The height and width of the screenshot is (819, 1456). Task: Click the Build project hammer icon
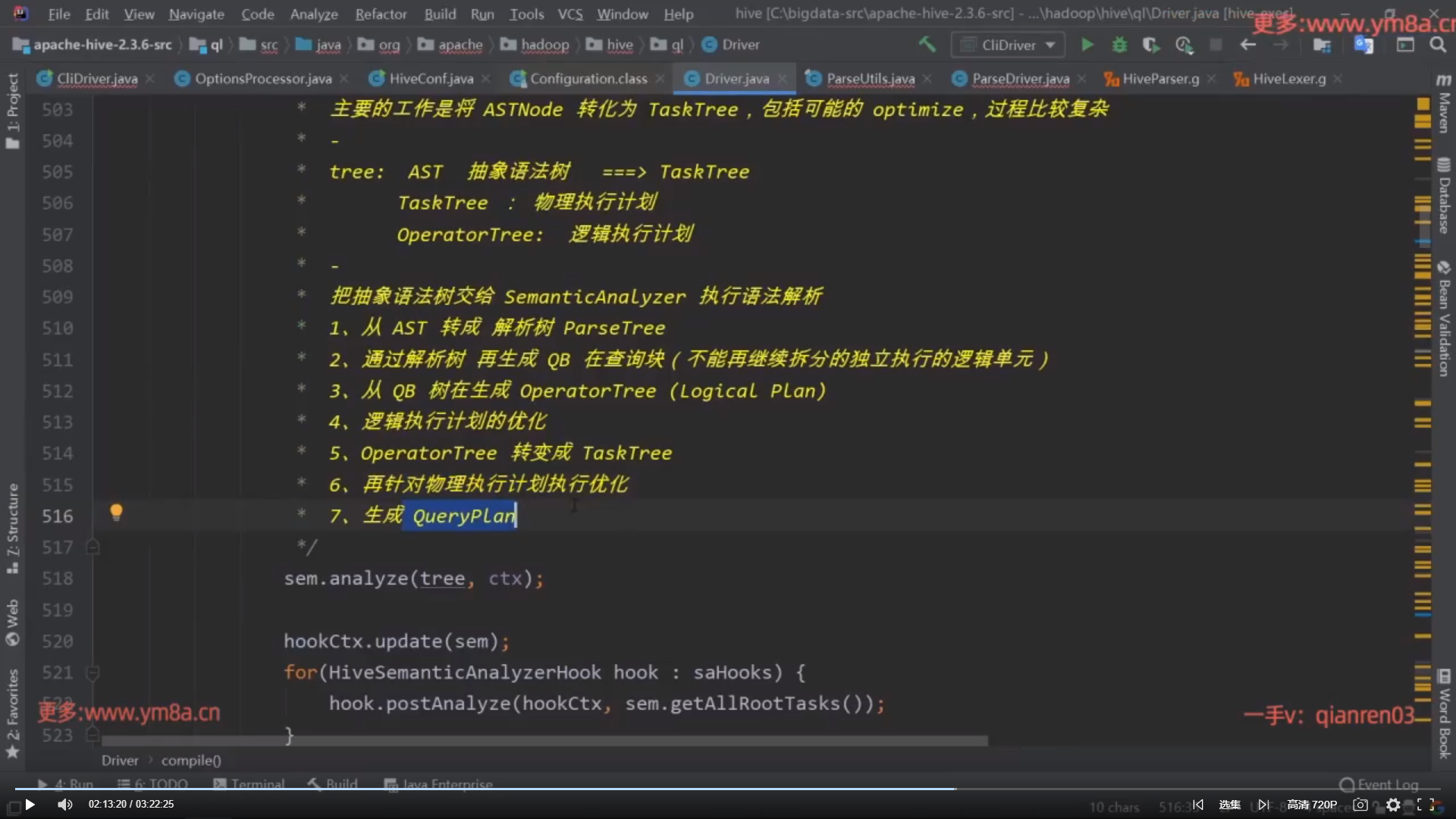(x=927, y=45)
